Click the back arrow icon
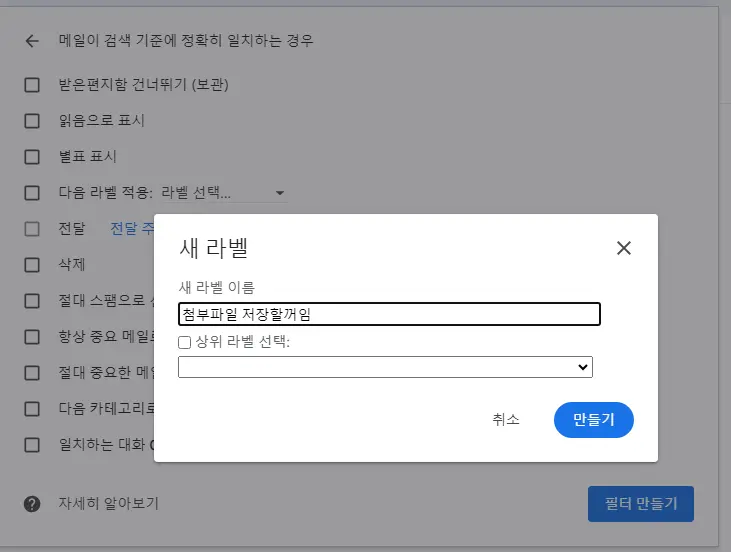 [x=32, y=41]
